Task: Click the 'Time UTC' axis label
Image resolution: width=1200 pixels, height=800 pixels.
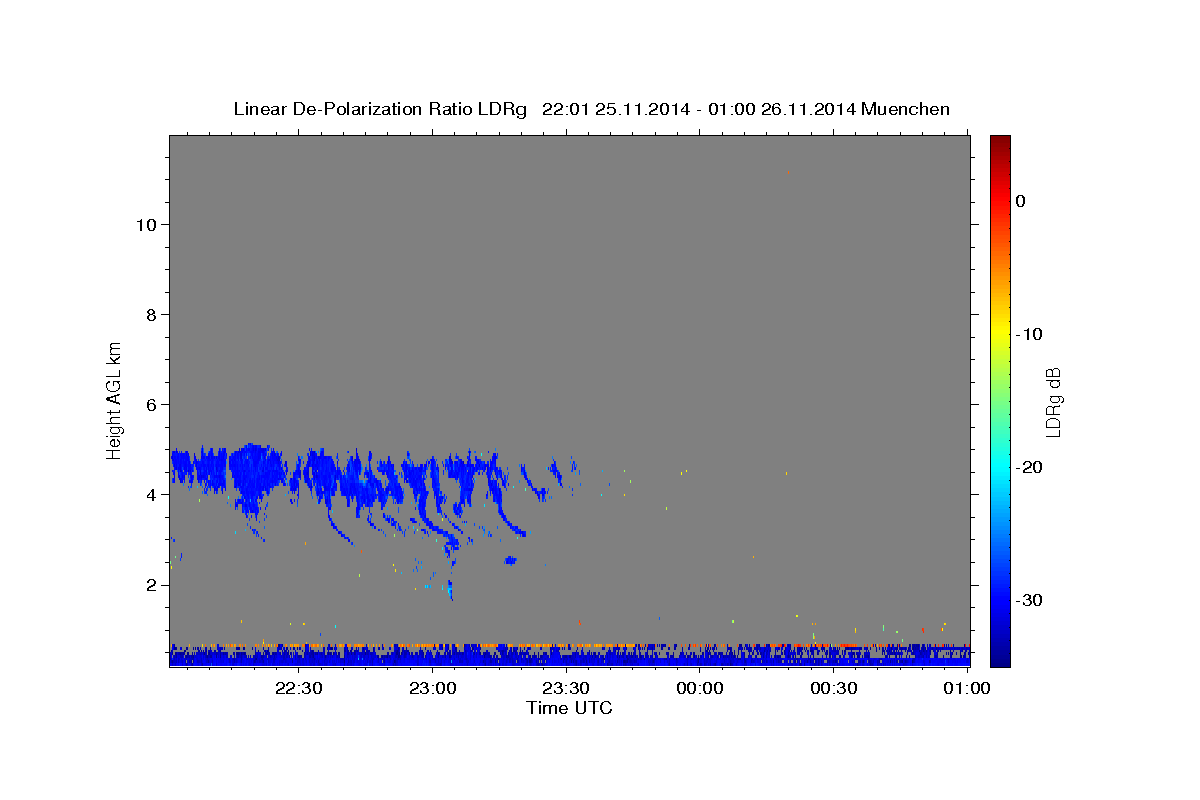Action: (x=569, y=708)
